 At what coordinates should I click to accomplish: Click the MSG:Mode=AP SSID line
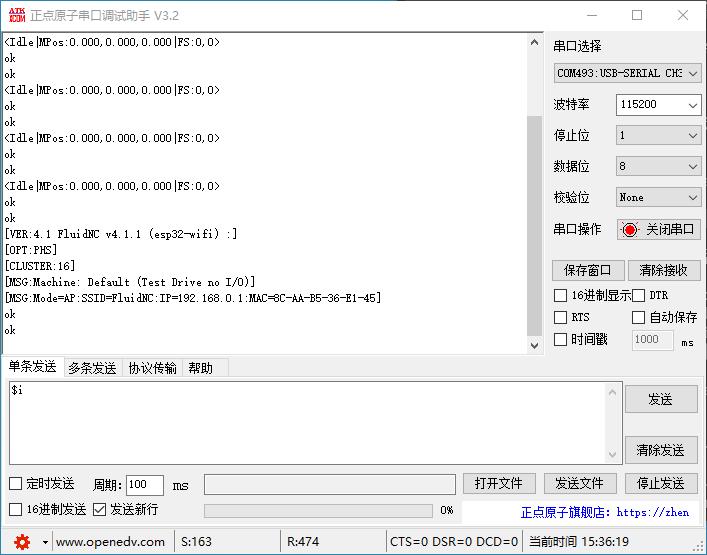coord(193,298)
